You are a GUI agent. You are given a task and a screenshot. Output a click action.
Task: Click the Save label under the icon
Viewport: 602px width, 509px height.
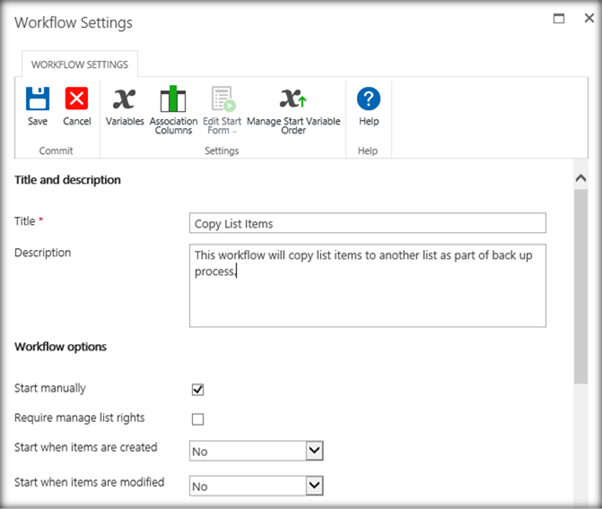37,122
